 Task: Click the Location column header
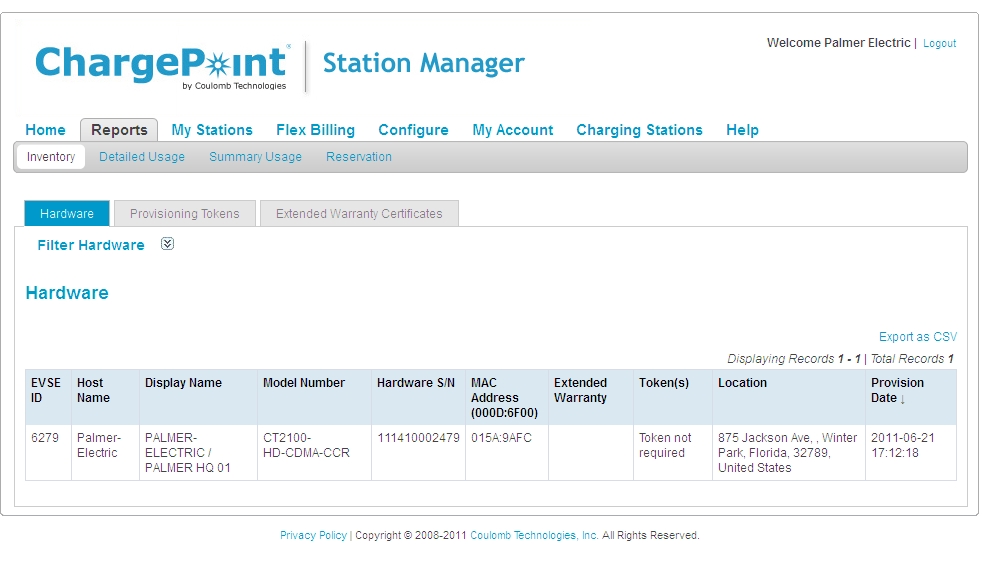point(788,397)
